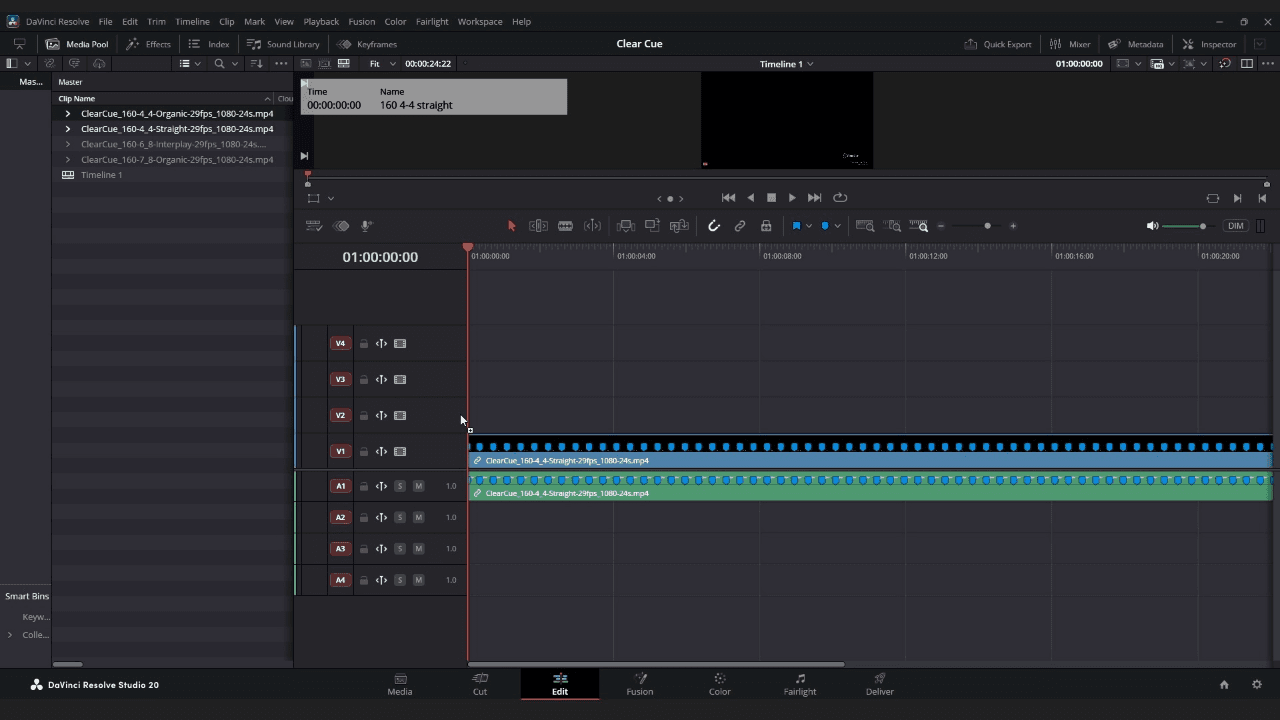Viewport: 1280px width, 720px height.
Task: Activate the normal Selection mode arrow
Action: coord(512,225)
